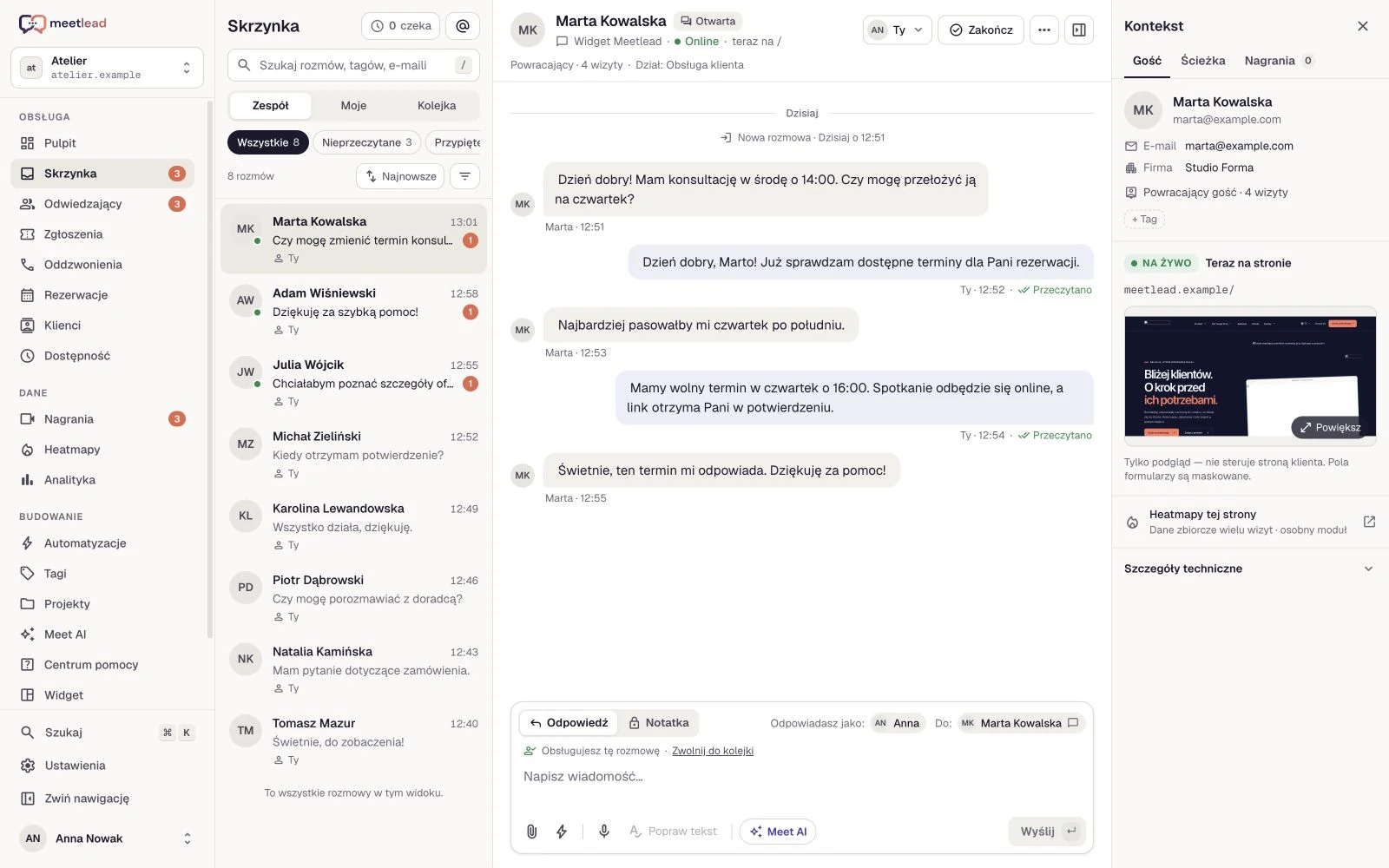Click the Zakończ button
The width and height of the screenshot is (1389, 868).
click(x=981, y=30)
